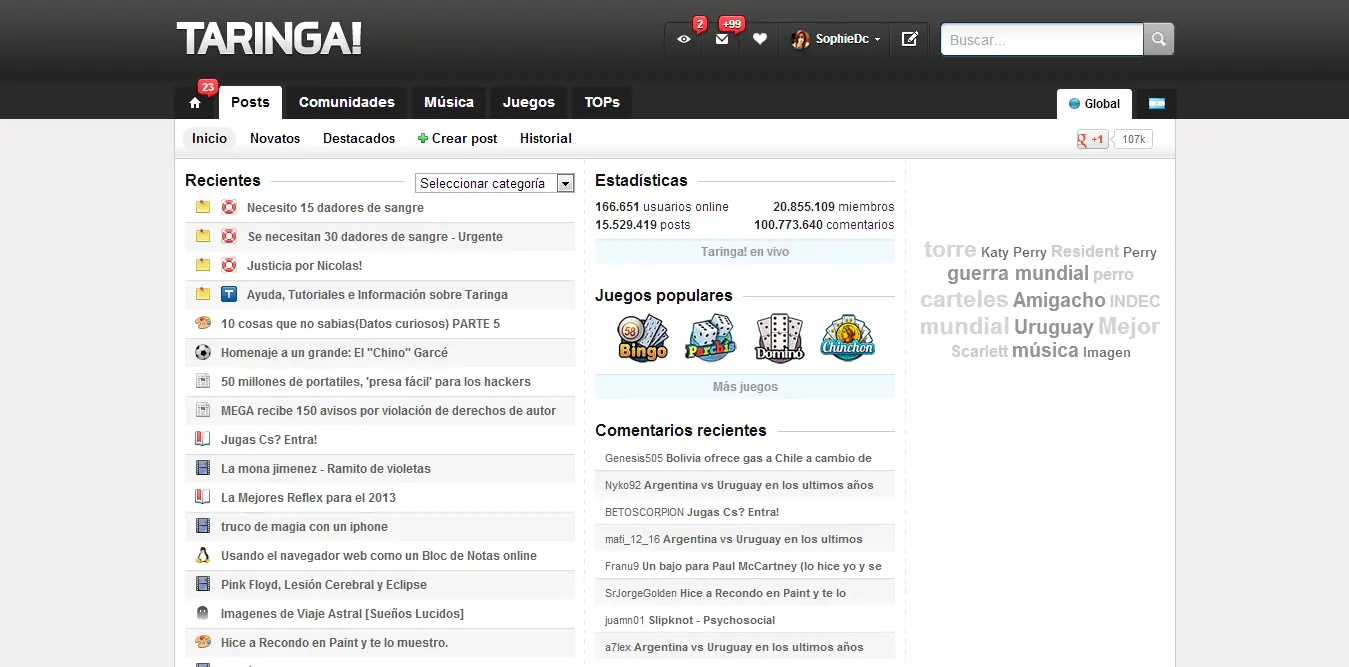The height and width of the screenshot is (667, 1349).
Task: Click username 'BETOSCORPION' in recent comments
Action: pyautogui.click(x=644, y=512)
